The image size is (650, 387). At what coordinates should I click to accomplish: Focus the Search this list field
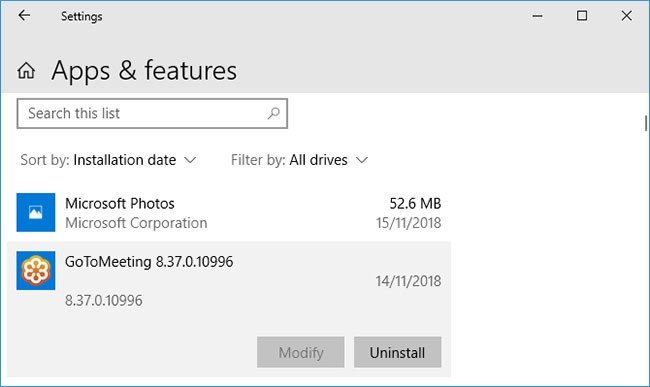[x=152, y=113]
